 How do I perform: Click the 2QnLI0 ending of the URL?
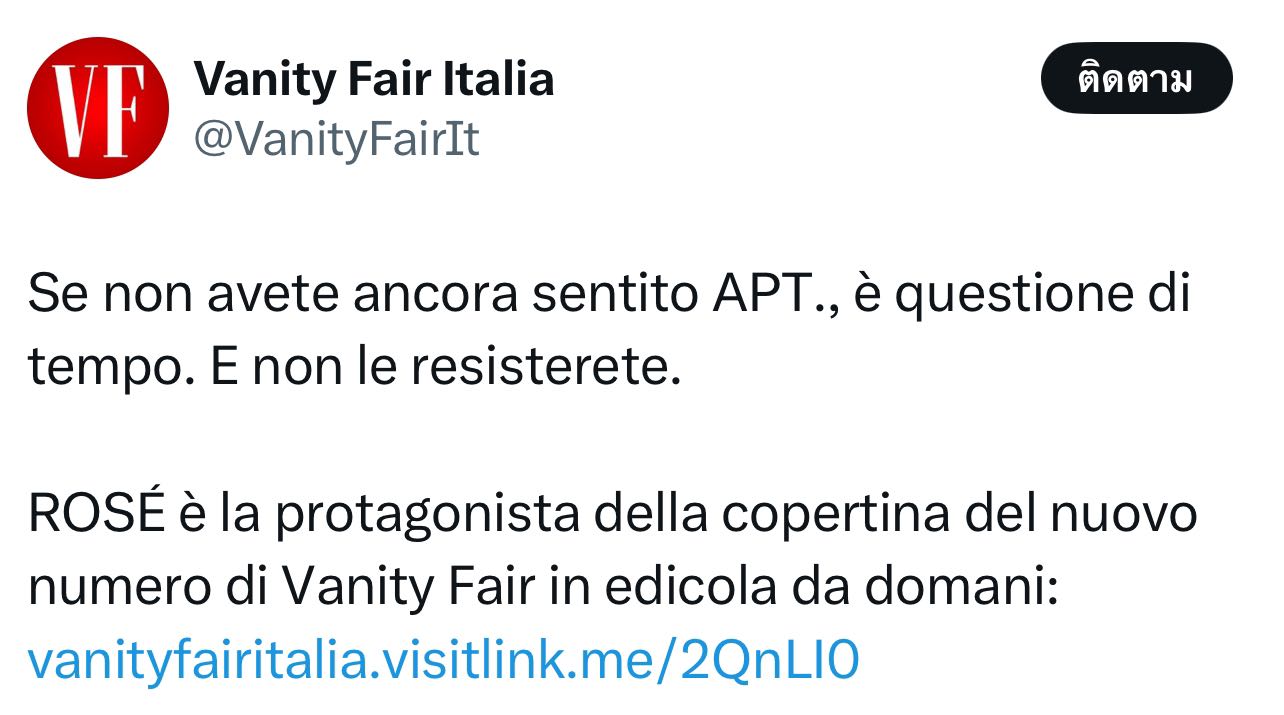point(770,661)
